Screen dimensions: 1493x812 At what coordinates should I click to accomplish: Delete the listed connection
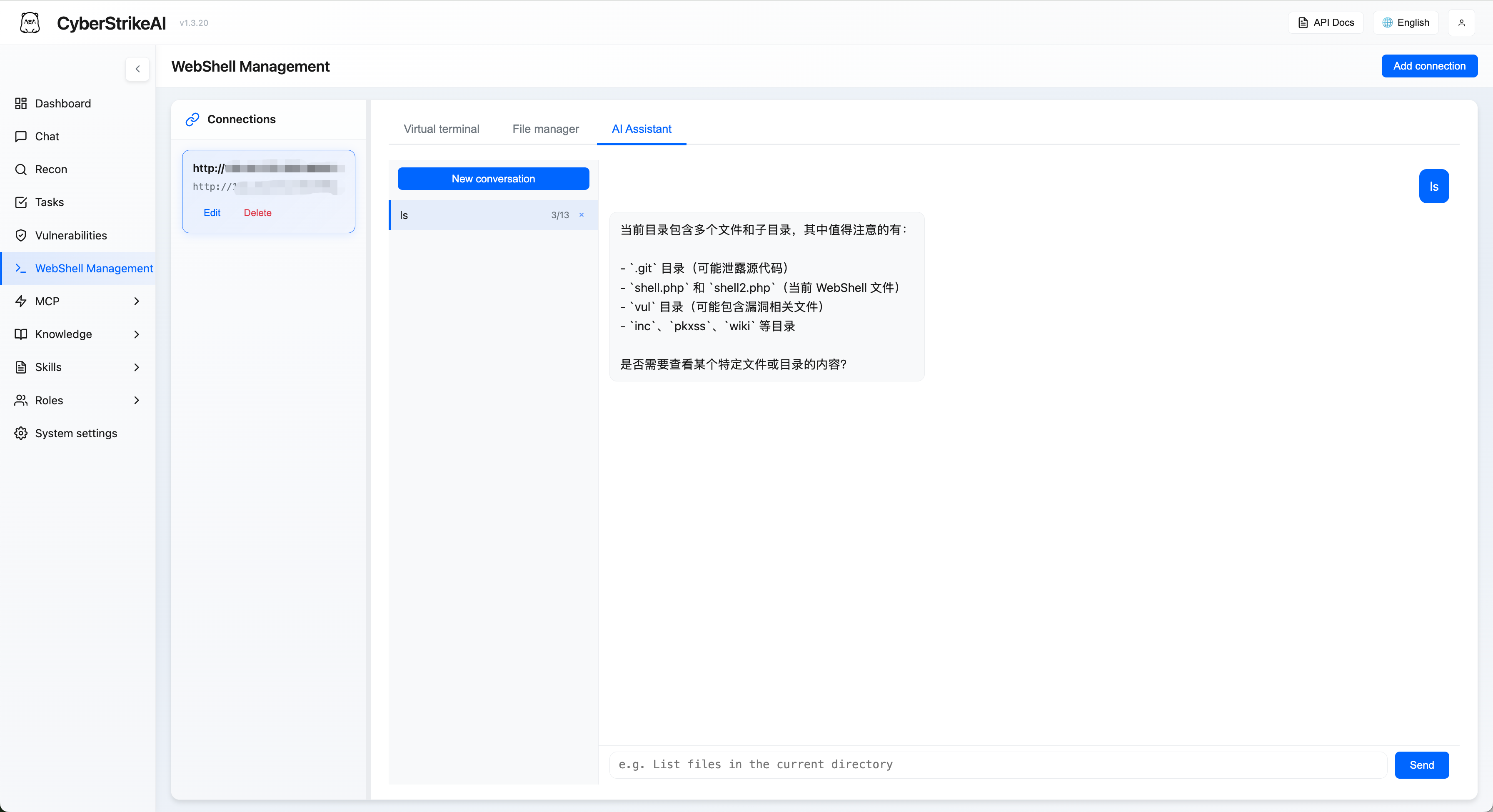coord(257,212)
